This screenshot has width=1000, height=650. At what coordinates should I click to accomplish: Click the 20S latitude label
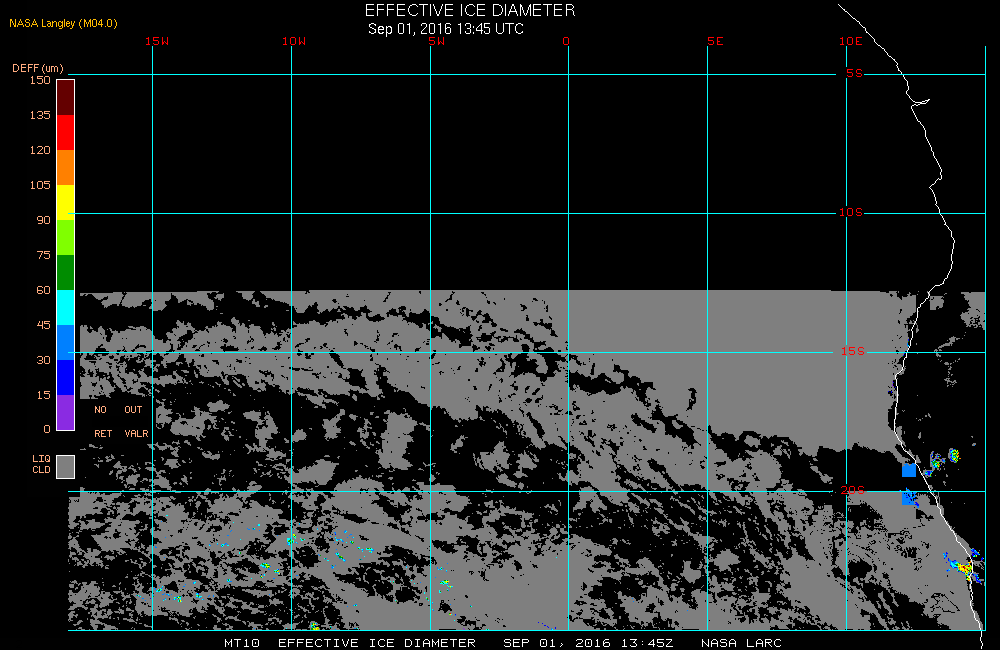[x=853, y=490]
